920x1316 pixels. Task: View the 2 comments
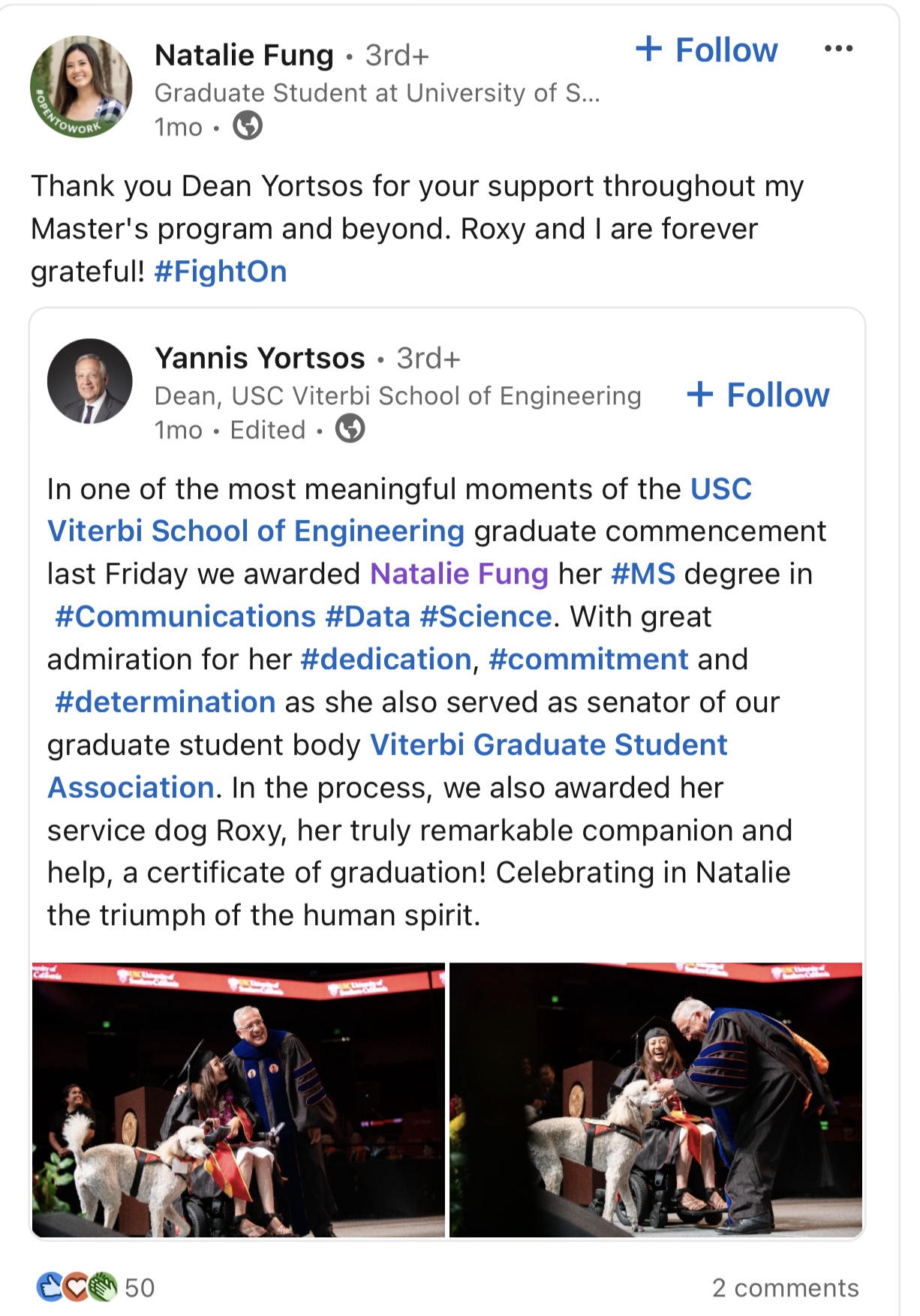pyautogui.click(x=785, y=1287)
